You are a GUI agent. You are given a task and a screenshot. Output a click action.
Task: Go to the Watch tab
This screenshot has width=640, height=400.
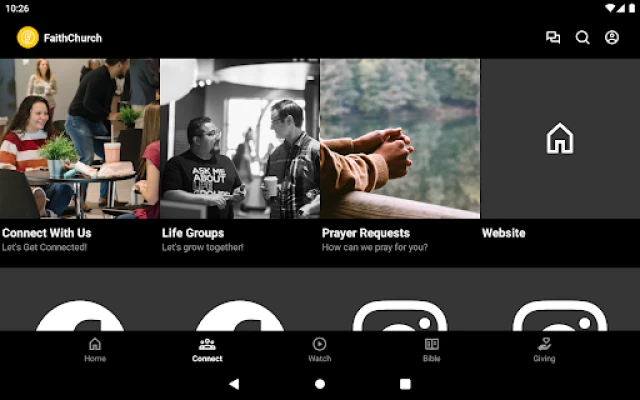[x=319, y=349]
